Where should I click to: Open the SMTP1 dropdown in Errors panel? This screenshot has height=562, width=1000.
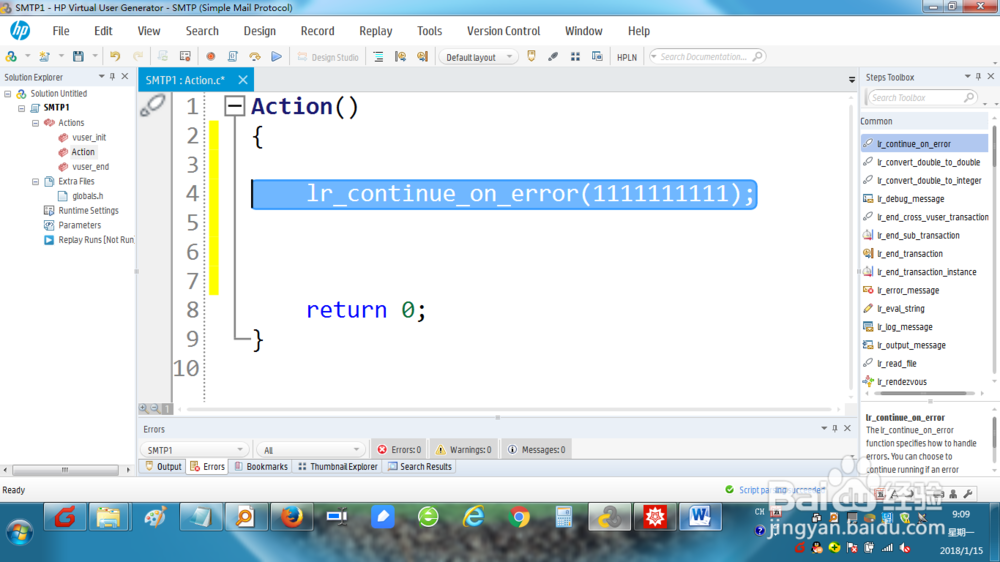coord(193,450)
